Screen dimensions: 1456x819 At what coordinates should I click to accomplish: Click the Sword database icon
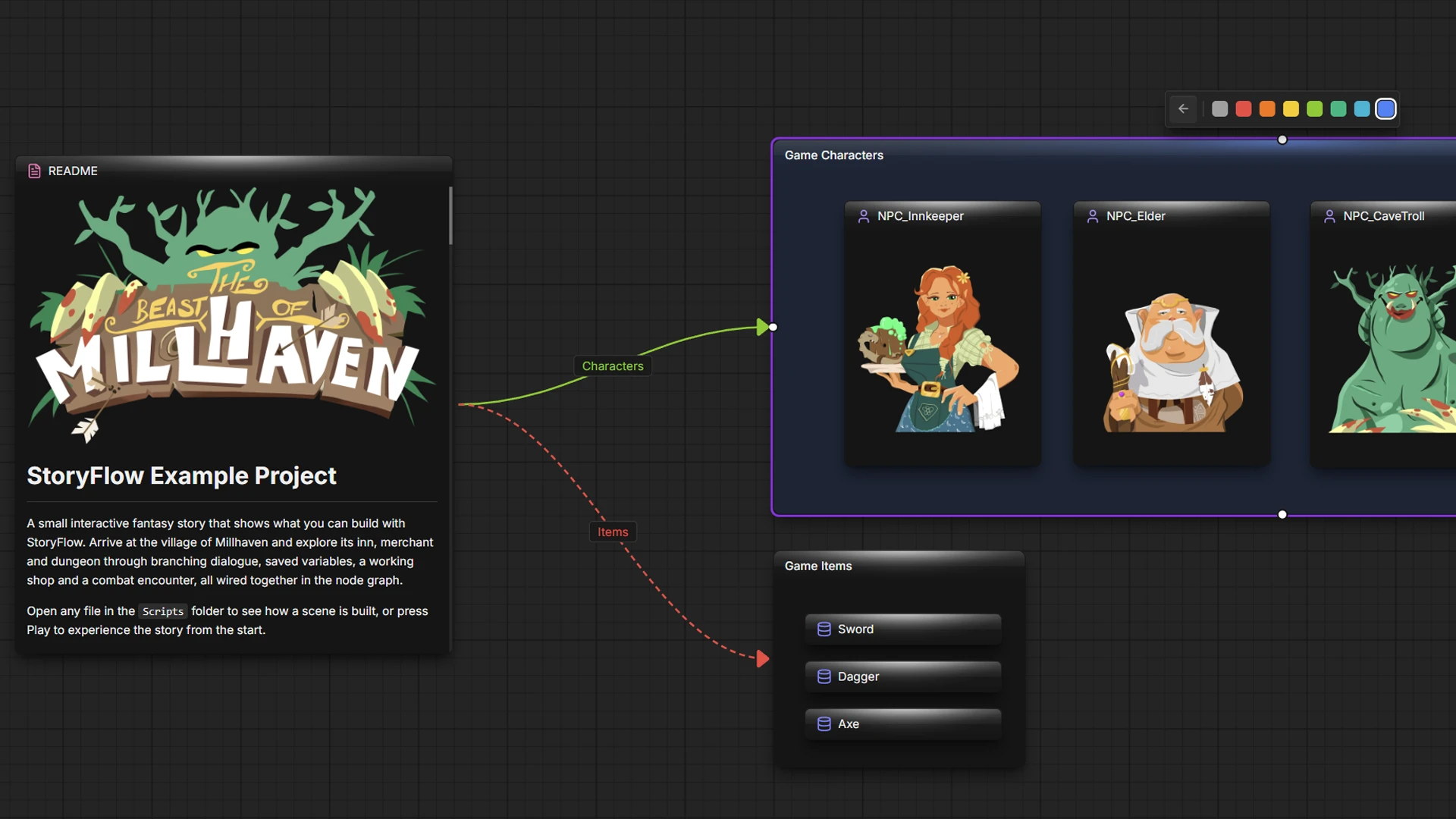824,629
